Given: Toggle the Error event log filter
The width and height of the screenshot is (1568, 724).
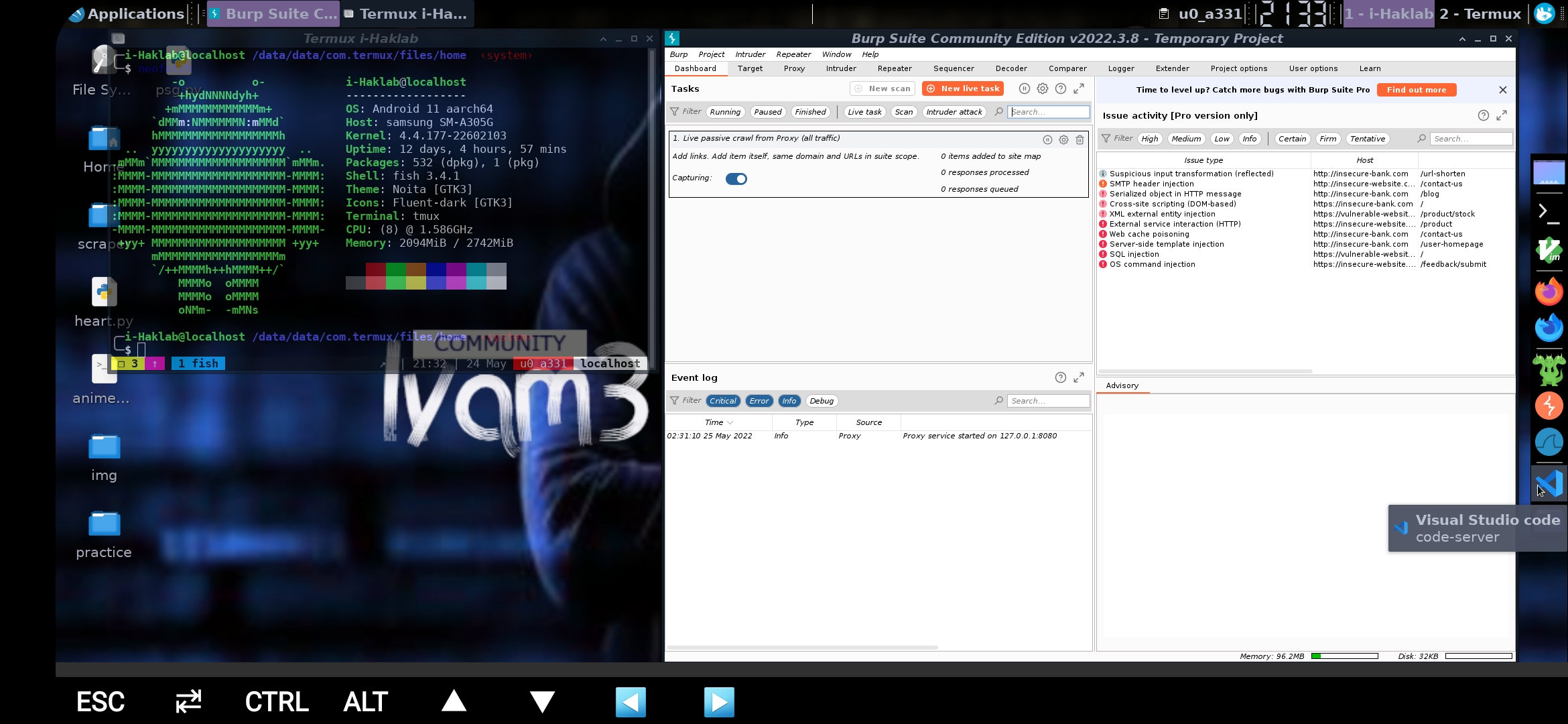Looking at the screenshot, I should pos(759,401).
